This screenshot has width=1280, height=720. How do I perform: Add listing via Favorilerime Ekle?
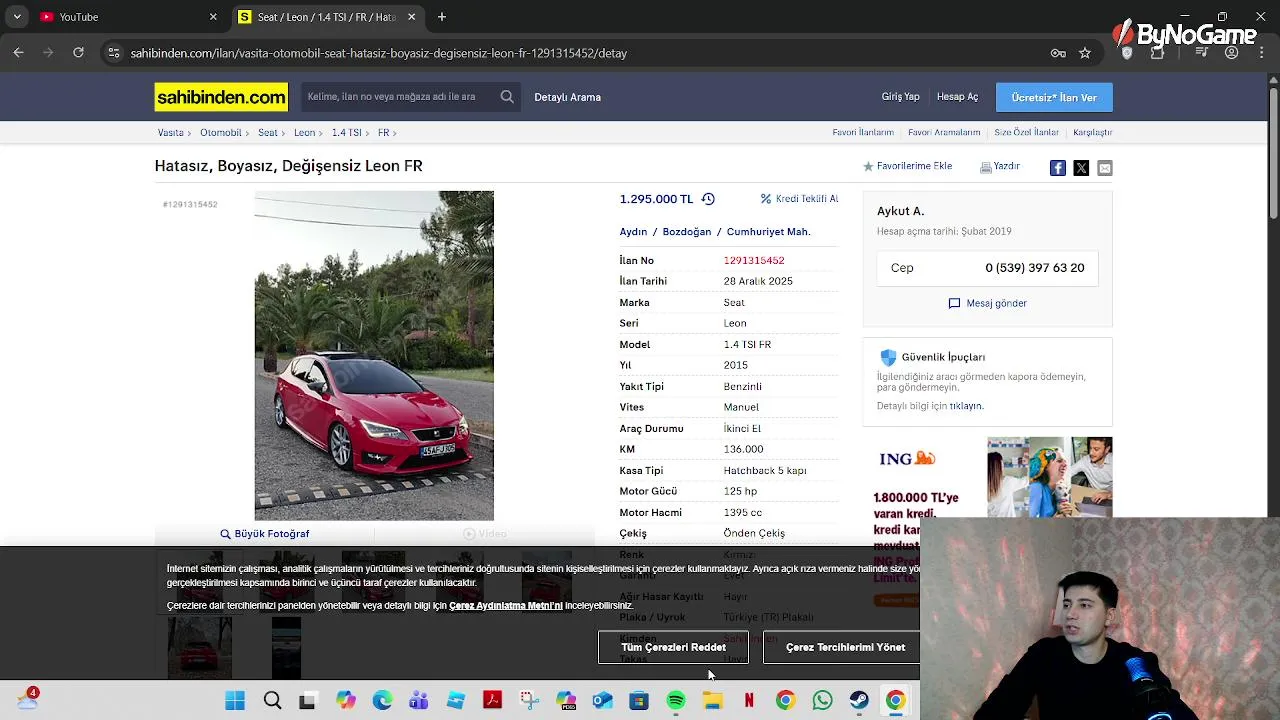[908, 166]
